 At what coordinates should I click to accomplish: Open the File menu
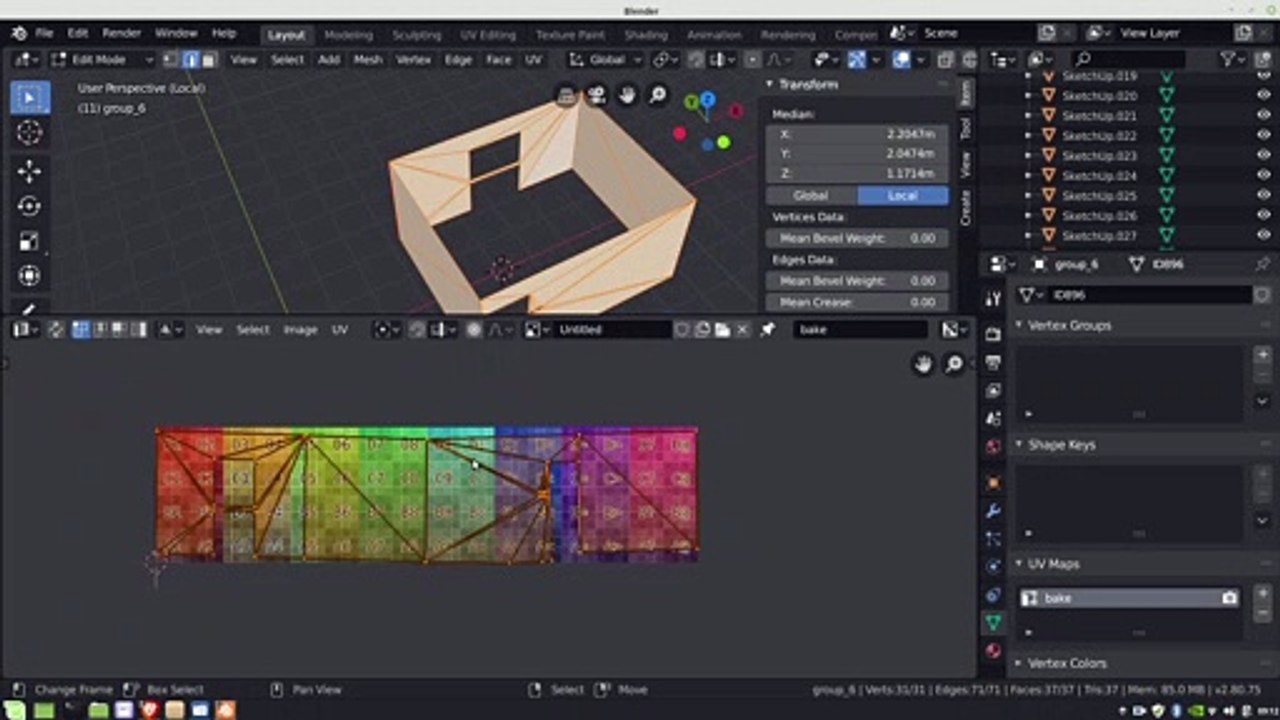click(x=44, y=33)
